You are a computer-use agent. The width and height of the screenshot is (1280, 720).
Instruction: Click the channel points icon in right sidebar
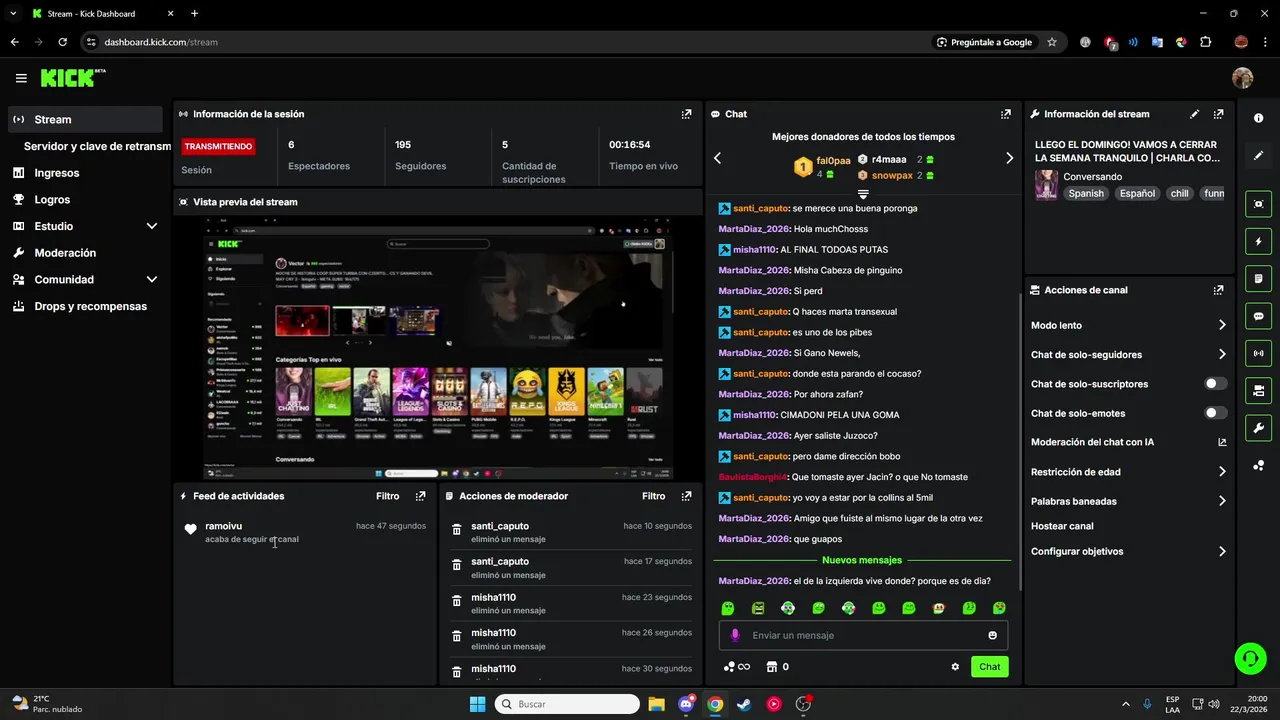(x=1258, y=466)
